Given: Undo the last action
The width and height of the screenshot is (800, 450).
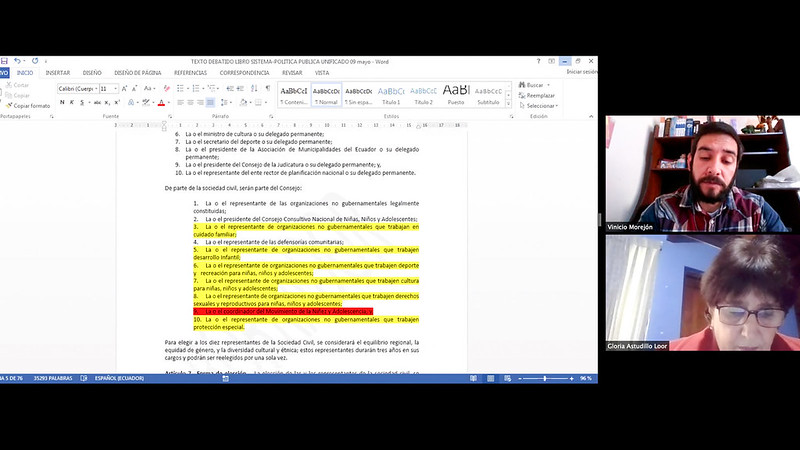Looking at the screenshot, I should pos(17,61).
